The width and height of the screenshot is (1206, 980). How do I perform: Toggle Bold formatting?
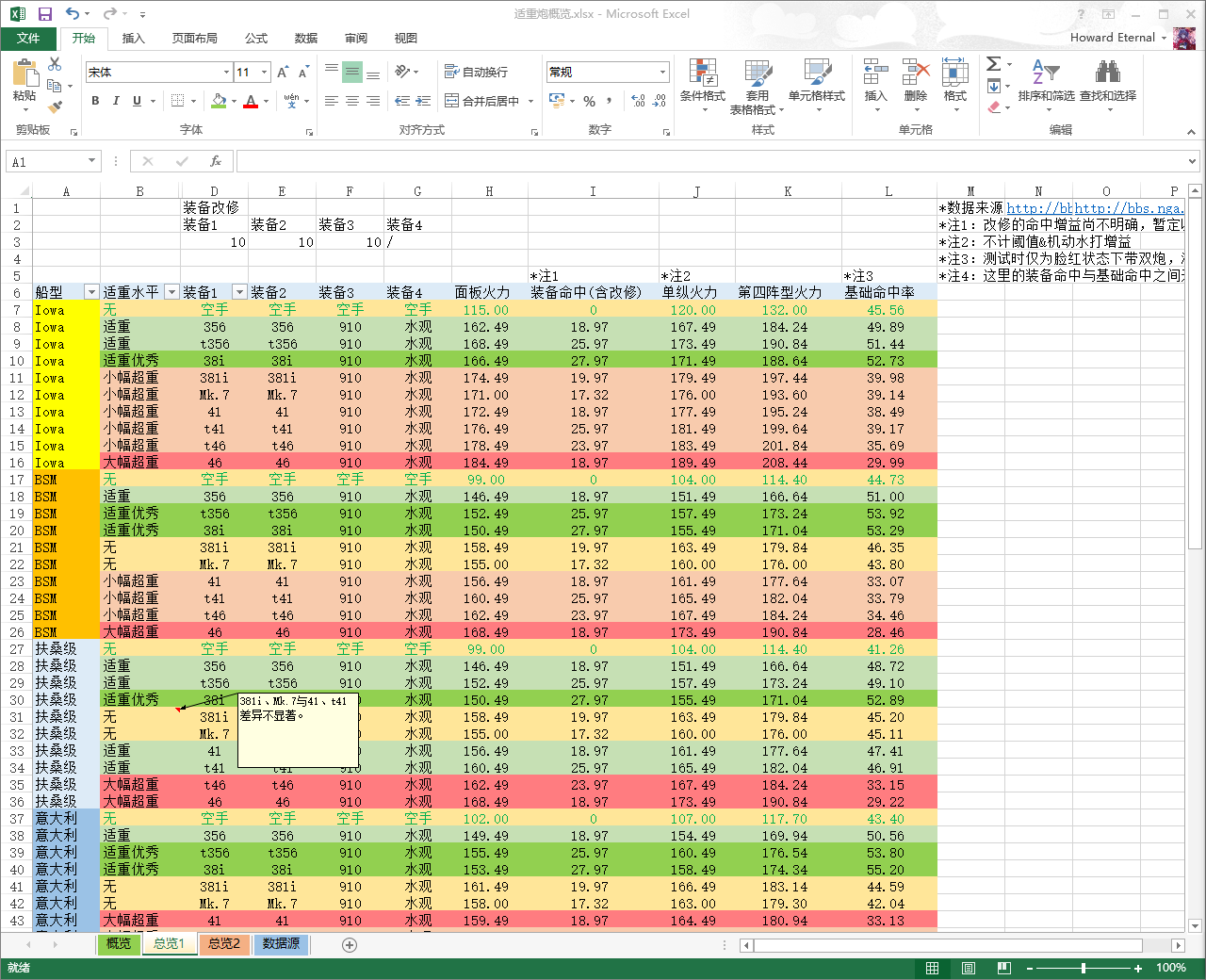(x=95, y=101)
